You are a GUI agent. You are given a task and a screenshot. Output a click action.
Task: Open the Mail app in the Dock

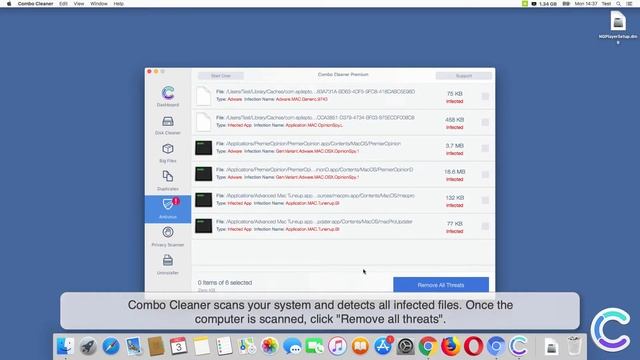pyautogui.click(x=133, y=346)
